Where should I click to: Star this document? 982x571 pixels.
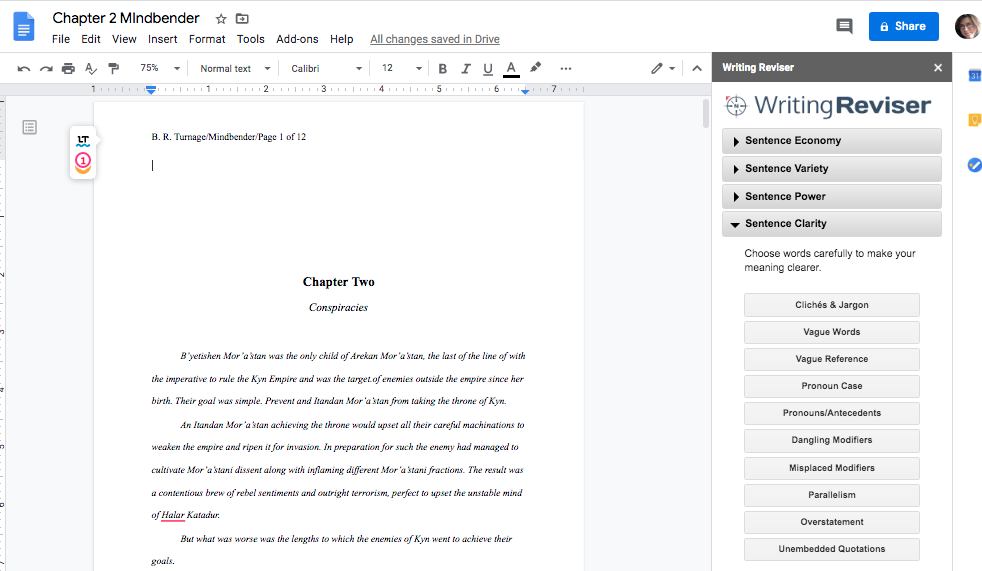(x=221, y=19)
